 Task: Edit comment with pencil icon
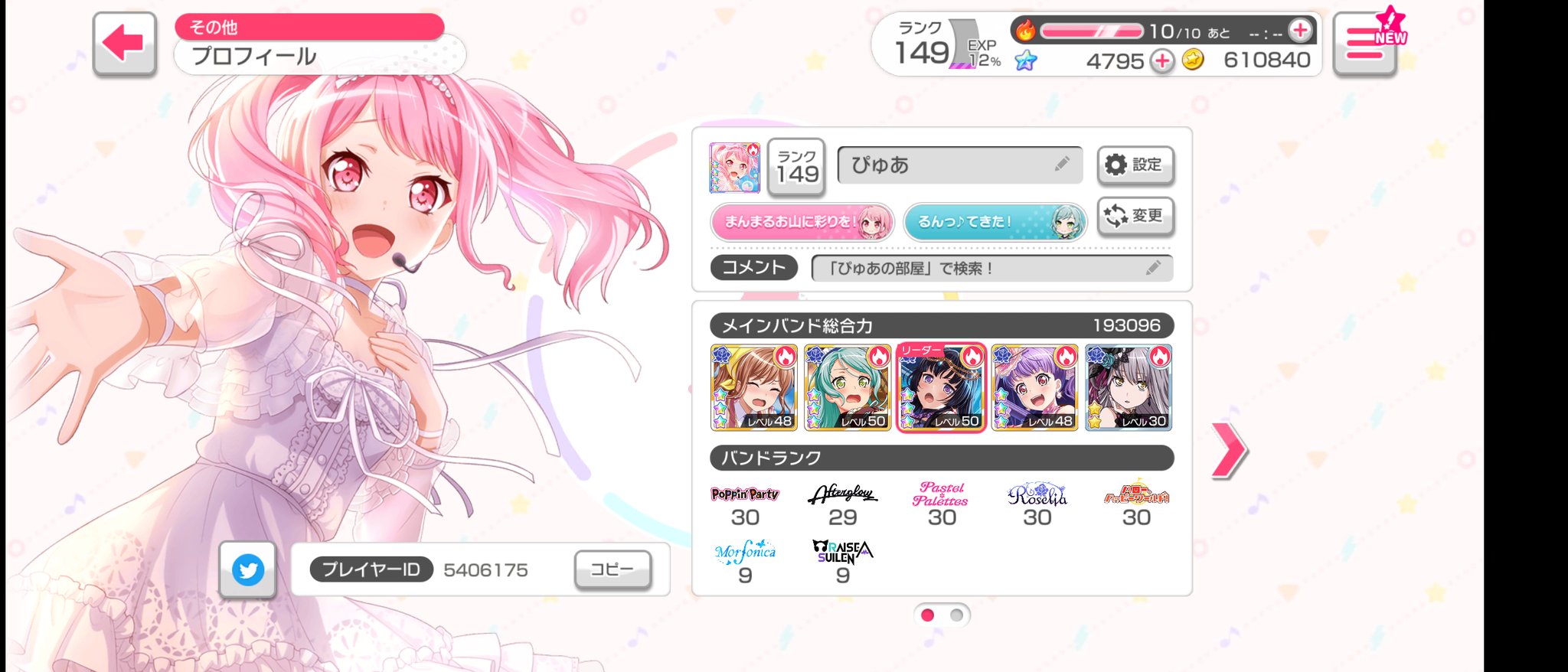(1154, 268)
